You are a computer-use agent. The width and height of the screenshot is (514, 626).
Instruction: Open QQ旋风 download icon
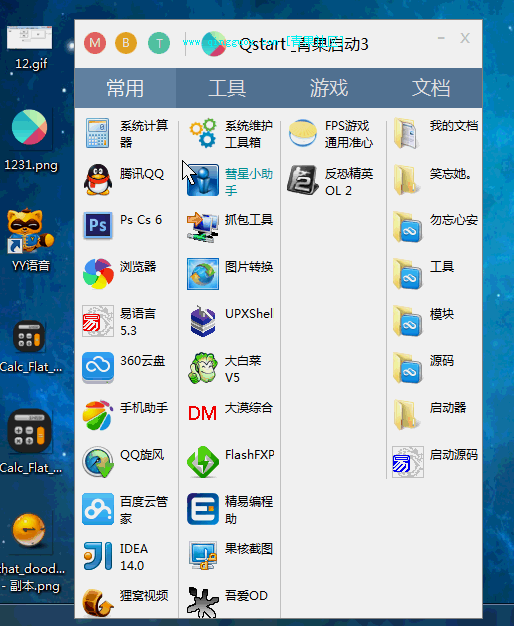click(98, 462)
